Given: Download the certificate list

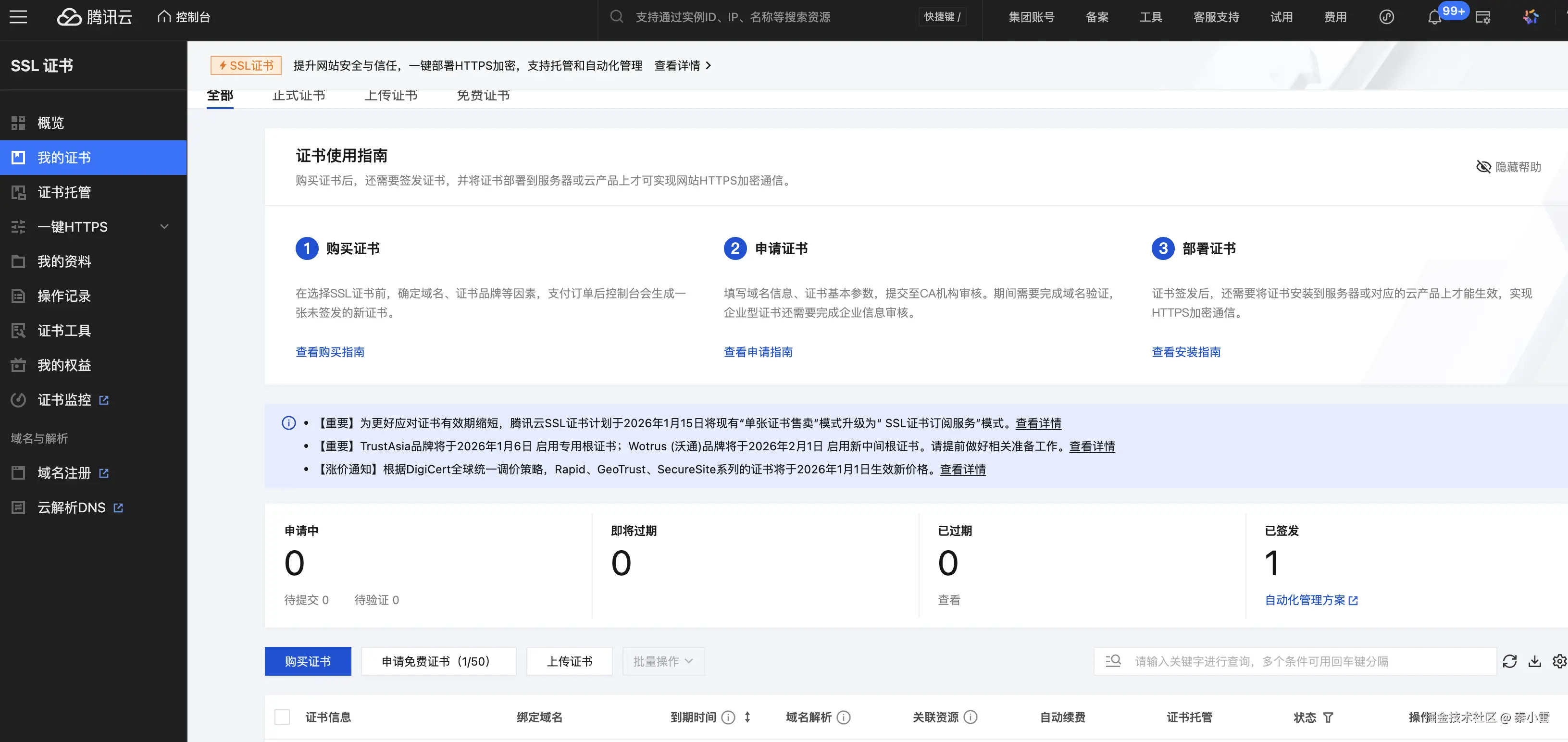Looking at the screenshot, I should point(1534,661).
